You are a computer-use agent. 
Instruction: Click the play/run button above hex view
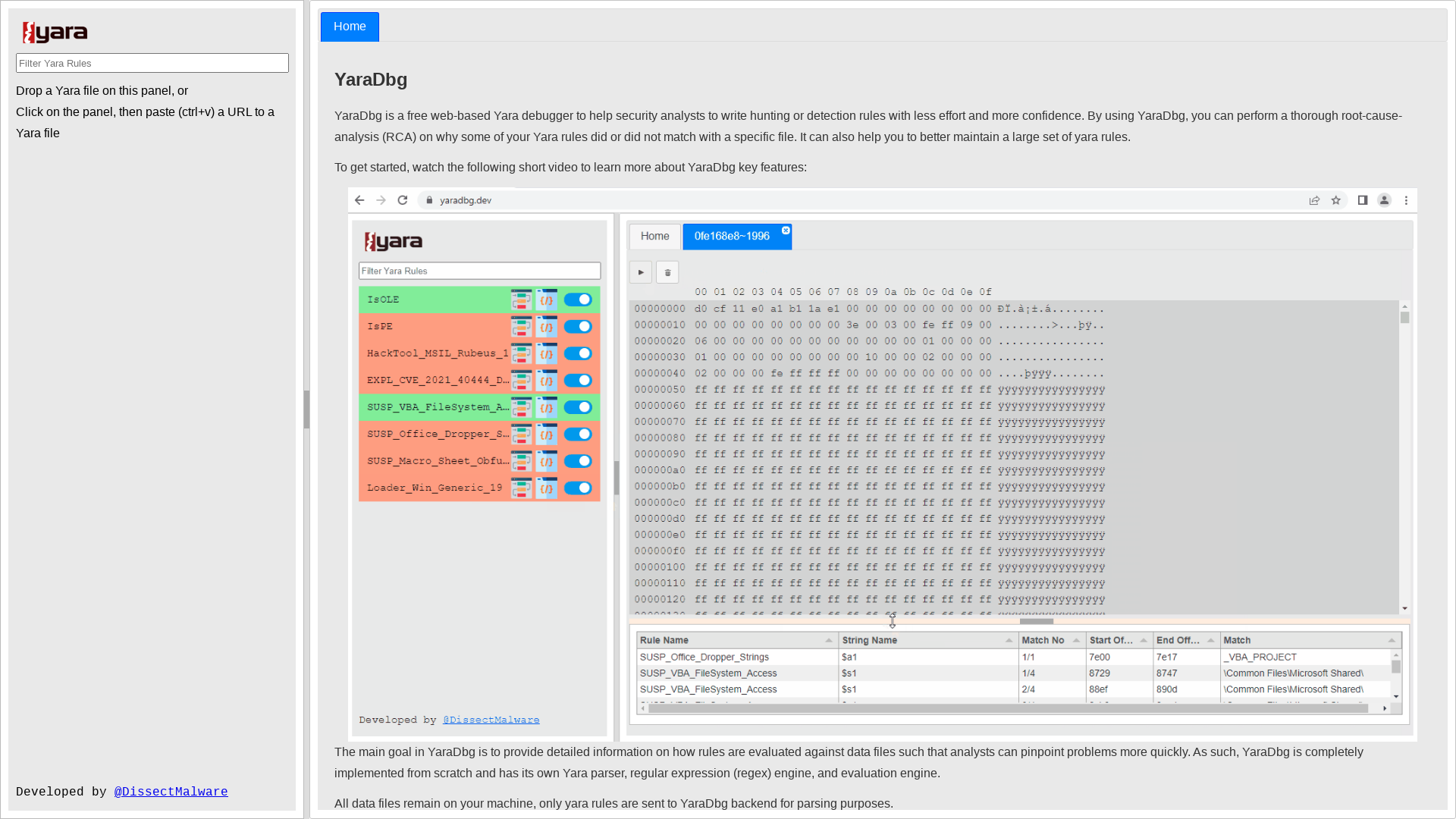click(x=641, y=272)
